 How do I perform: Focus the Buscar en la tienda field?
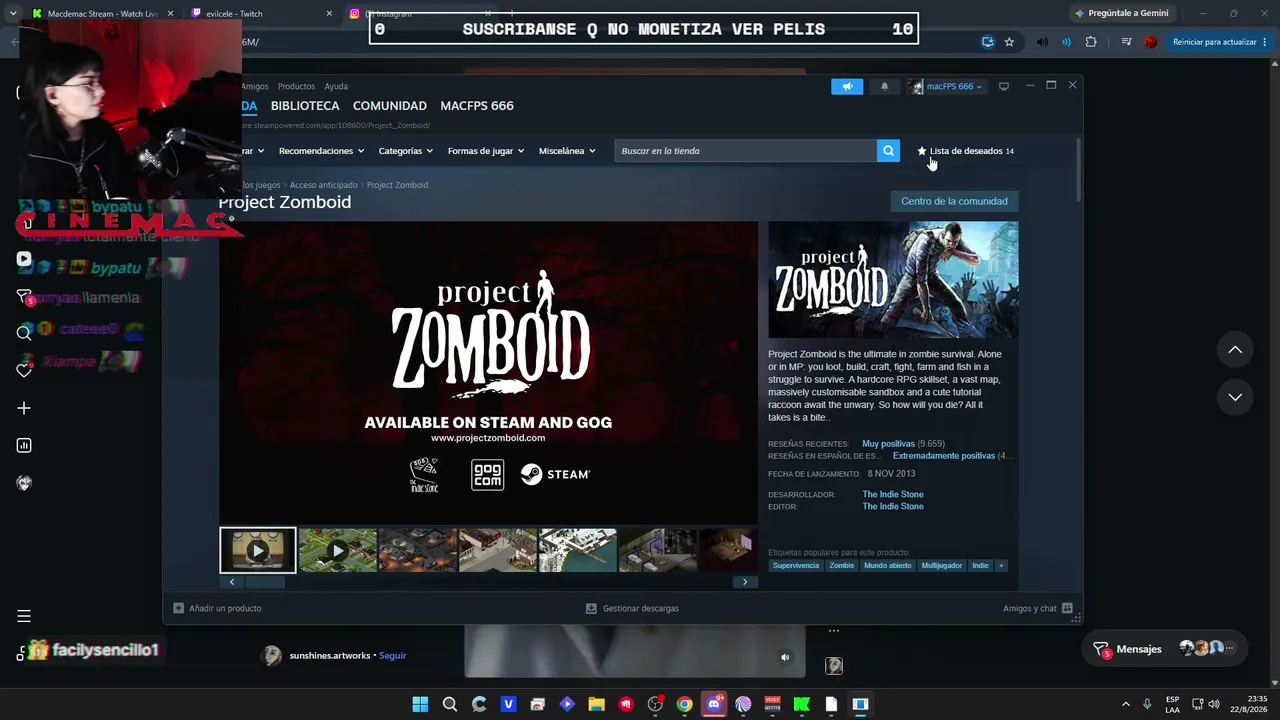point(745,151)
